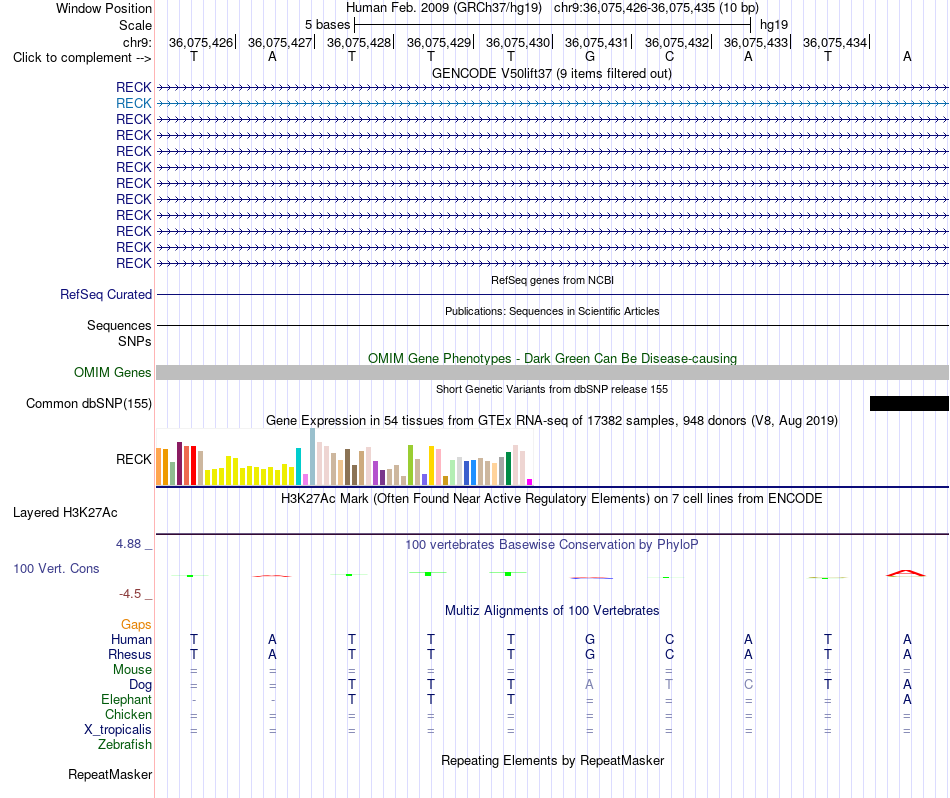Click the tallest gray-blue GTEx expression bar
This screenshot has width=950, height=798.
313,457
